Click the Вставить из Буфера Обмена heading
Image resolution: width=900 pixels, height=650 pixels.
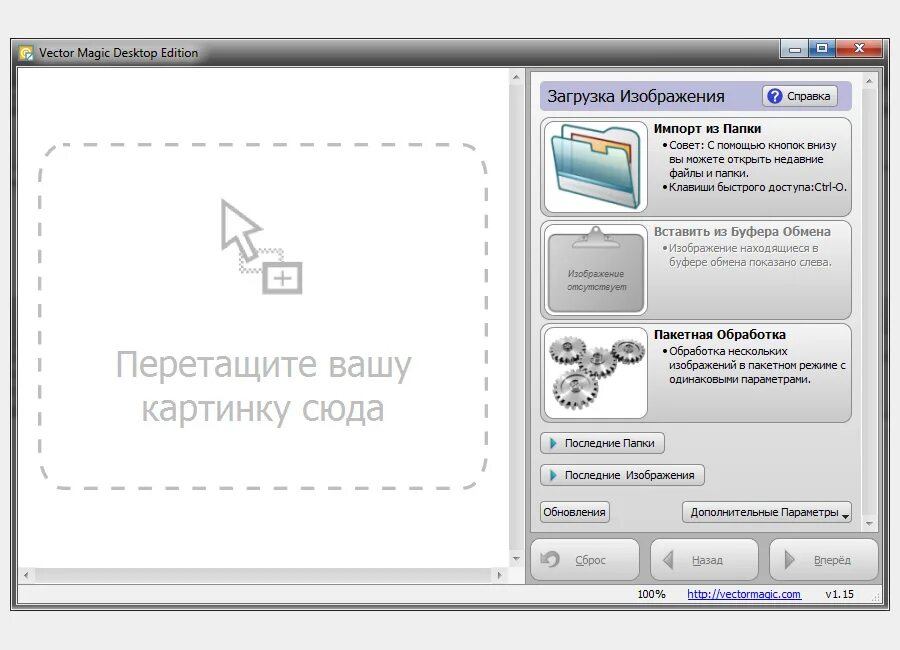pos(742,231)
